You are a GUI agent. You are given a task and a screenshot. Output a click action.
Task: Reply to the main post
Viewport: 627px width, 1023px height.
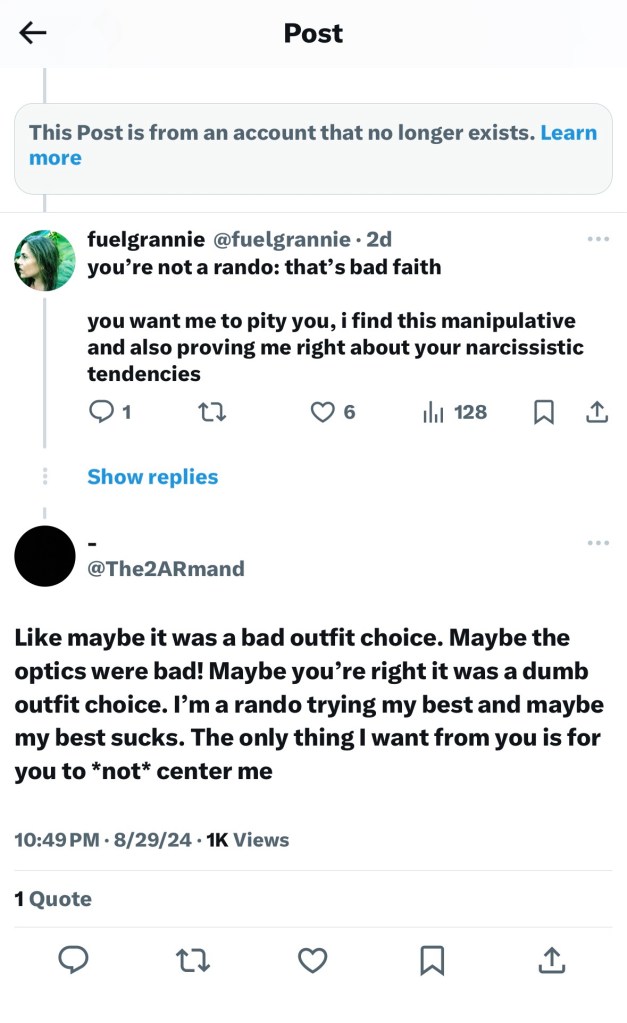point(73,960)
